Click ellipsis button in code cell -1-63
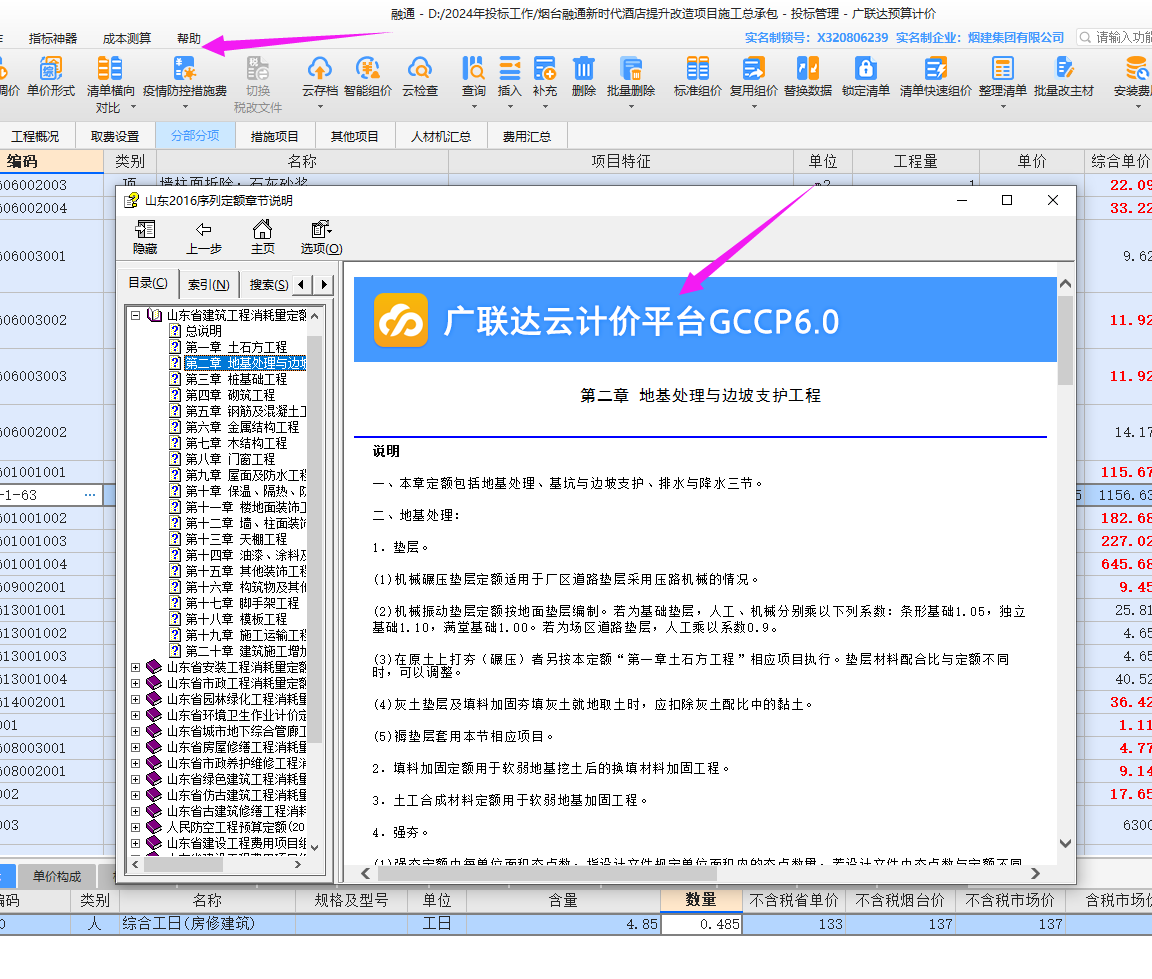 (x=90, y=495)
